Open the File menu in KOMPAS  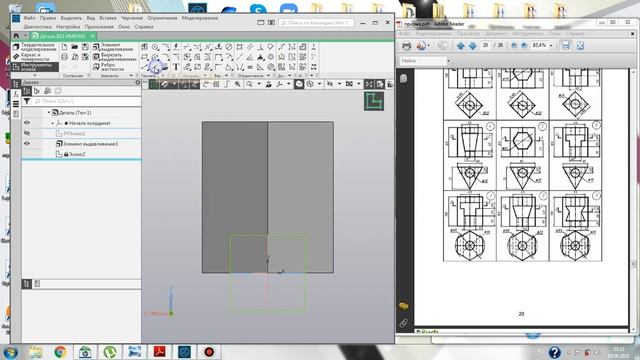[29, 18]
